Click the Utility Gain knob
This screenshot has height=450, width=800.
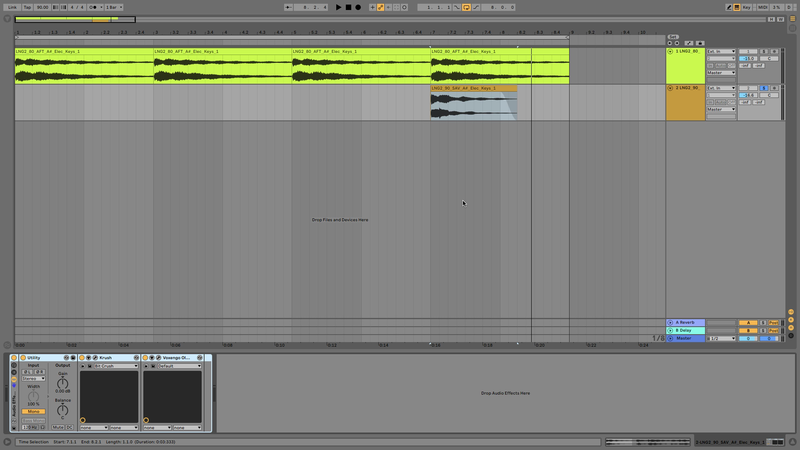(62, 383)
